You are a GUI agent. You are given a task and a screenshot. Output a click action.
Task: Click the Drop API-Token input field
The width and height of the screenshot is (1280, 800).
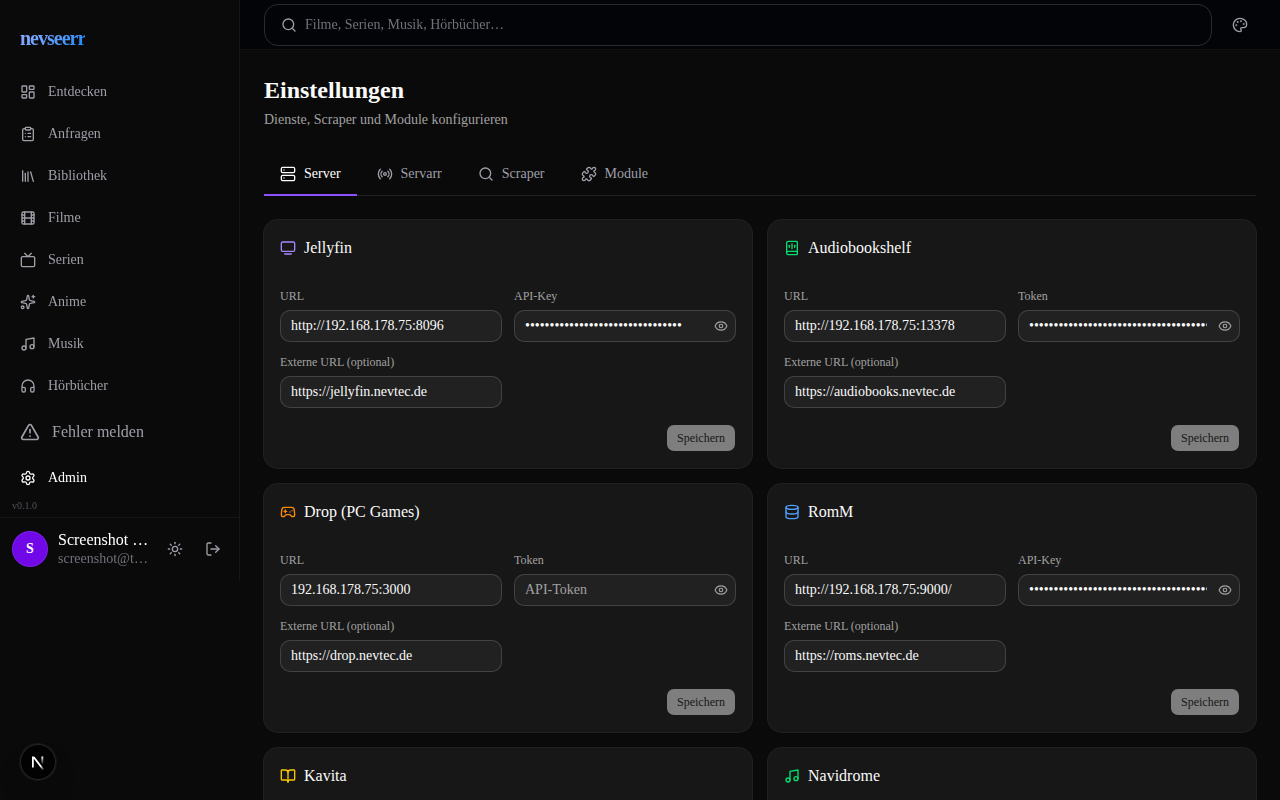pos(625,590)
